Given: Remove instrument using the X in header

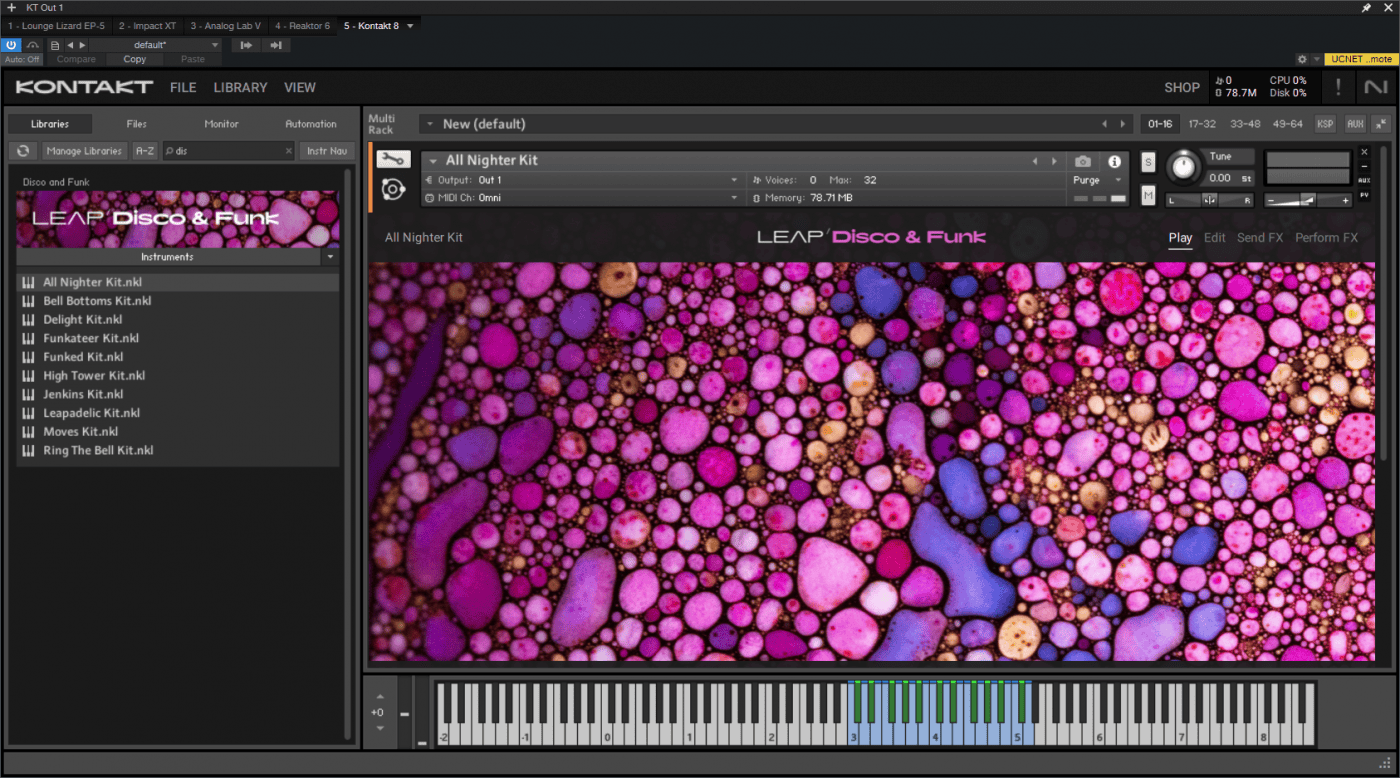Looking at the screenshot, I should [x=1364, y=153].
